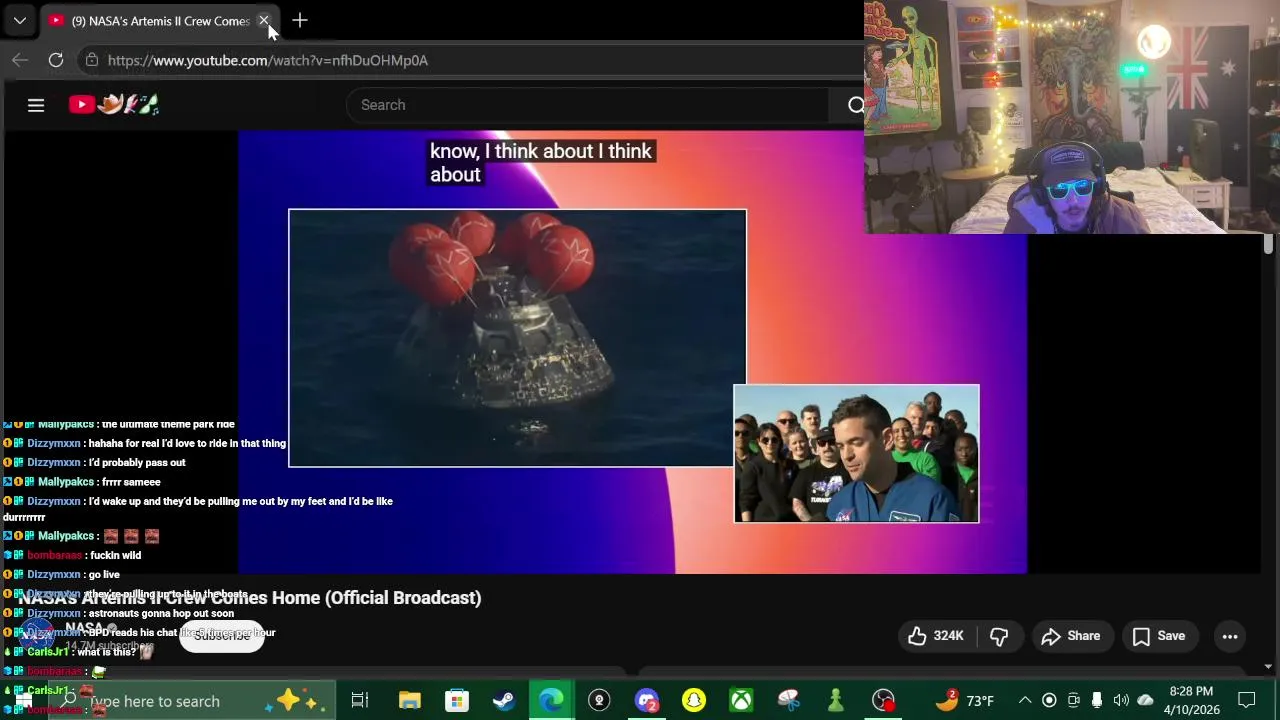Open the Xbox app on taskbar
The image size is (1280, 720).
coord(741,701)
